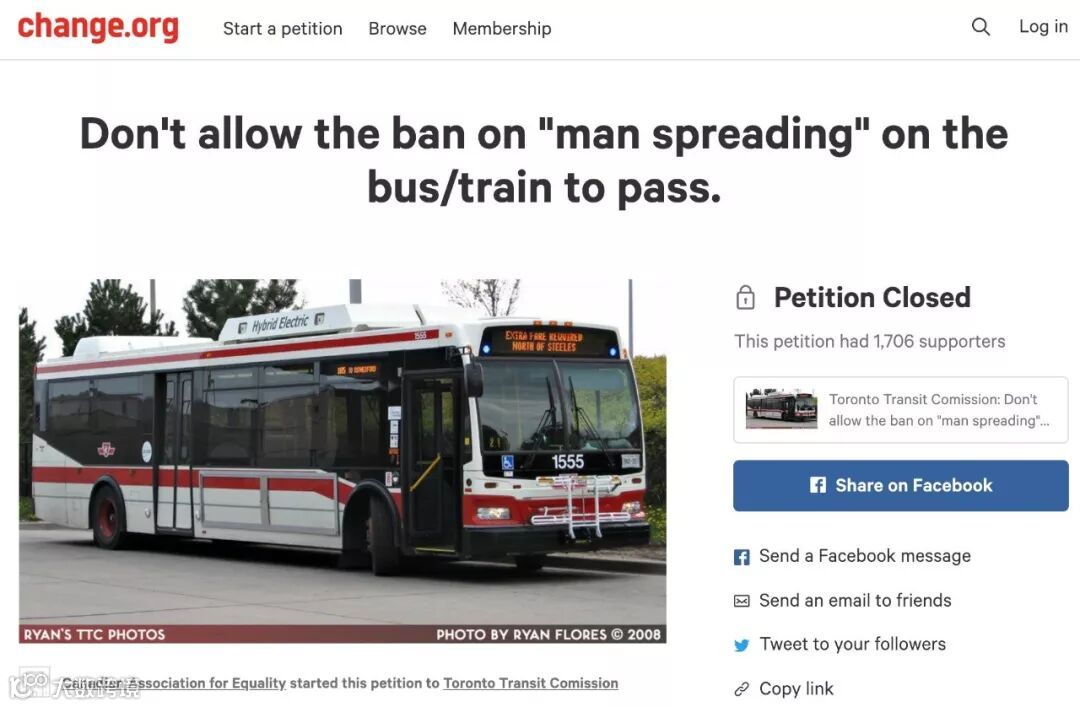Click the small bus thumbnail in petition card

(781, 409)
